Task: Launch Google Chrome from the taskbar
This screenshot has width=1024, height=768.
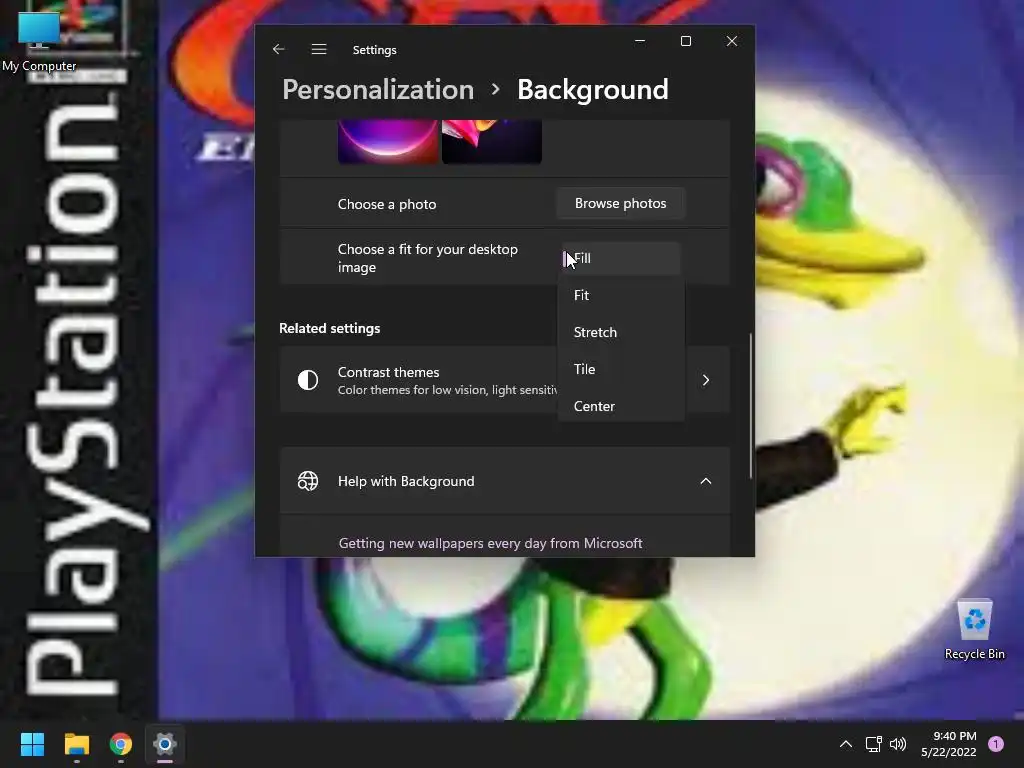Action: (121, 744)
